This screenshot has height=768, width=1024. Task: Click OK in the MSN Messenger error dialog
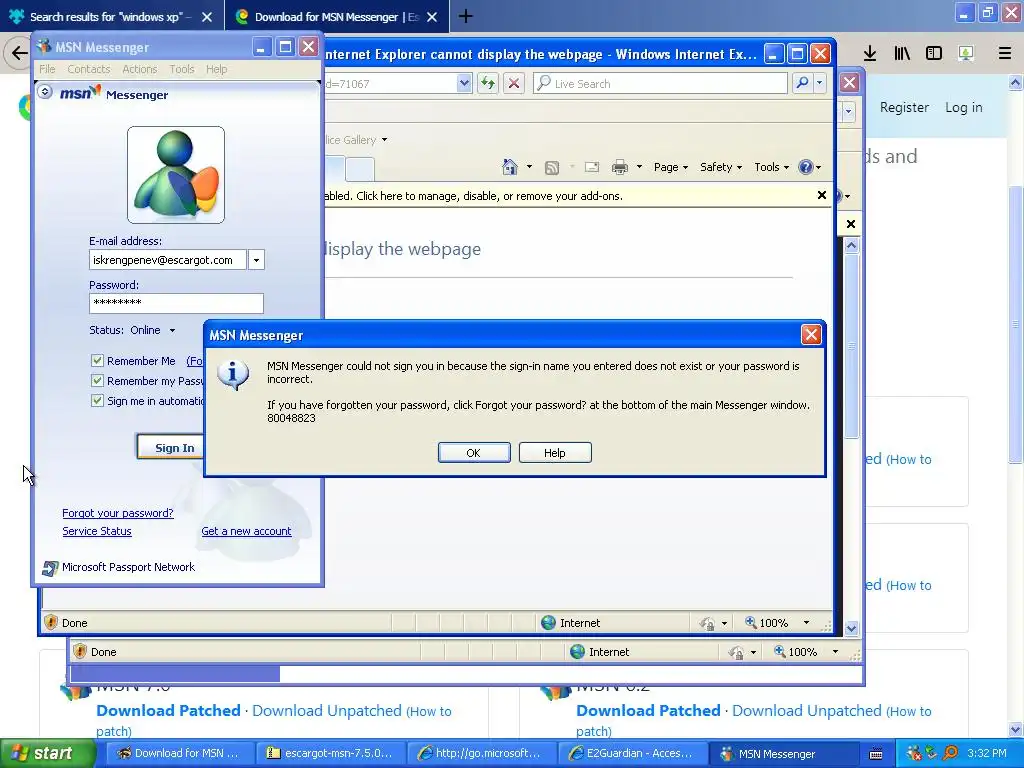pyautogui.click(x=474, y=453)
